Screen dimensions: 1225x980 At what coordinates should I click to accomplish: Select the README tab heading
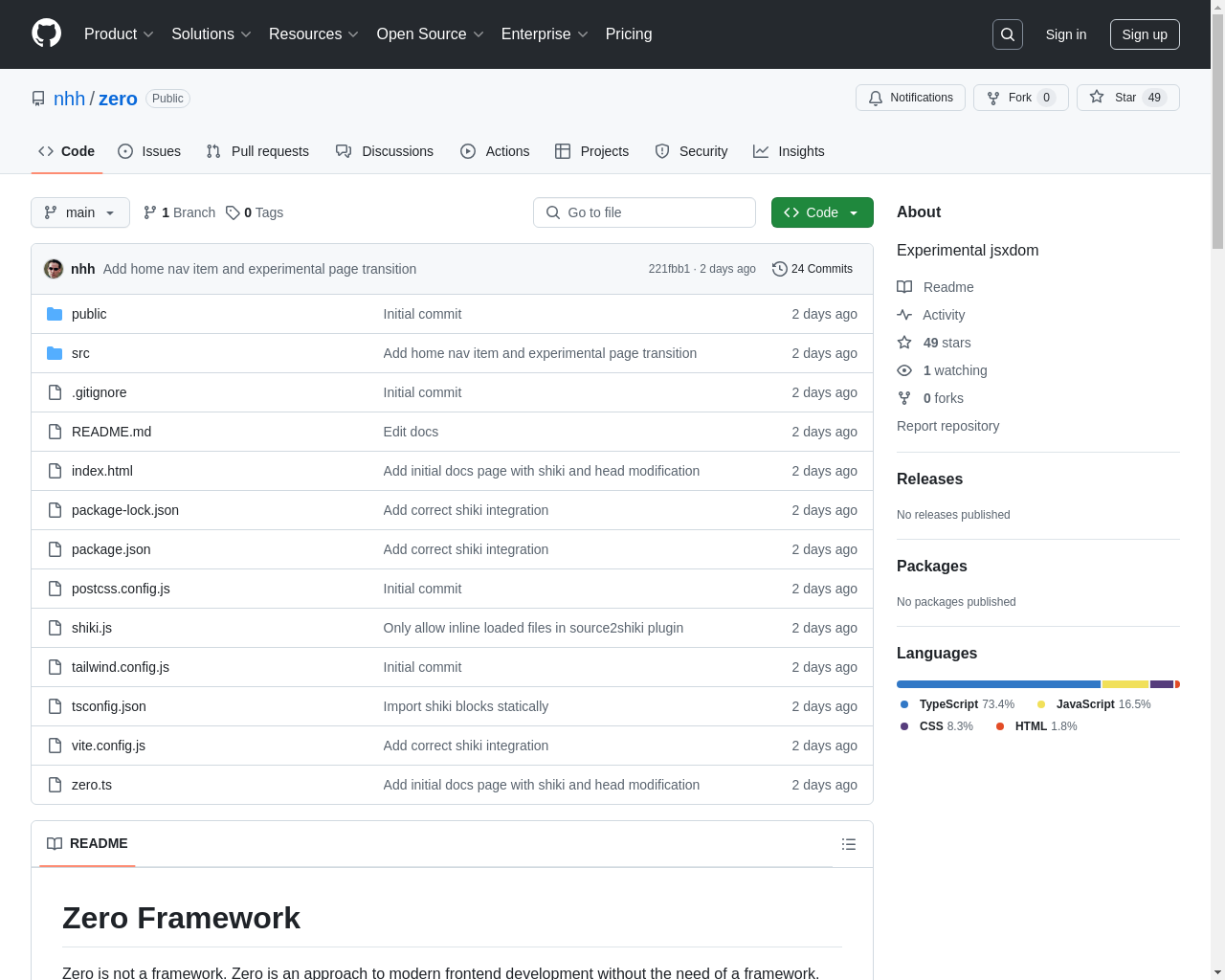[x=87, y=843]
